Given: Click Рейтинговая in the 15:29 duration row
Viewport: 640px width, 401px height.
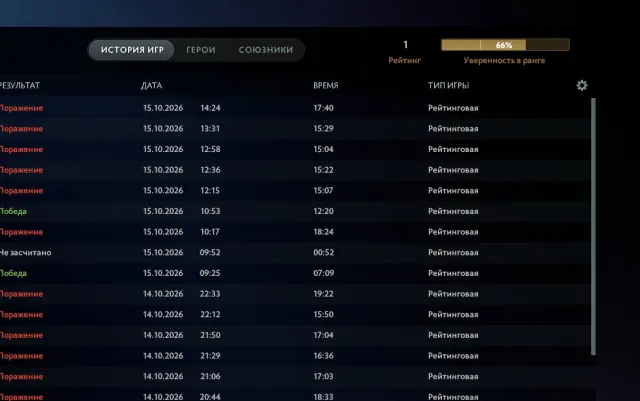Looking at the screenshot, I should click(x=453, y=129).
